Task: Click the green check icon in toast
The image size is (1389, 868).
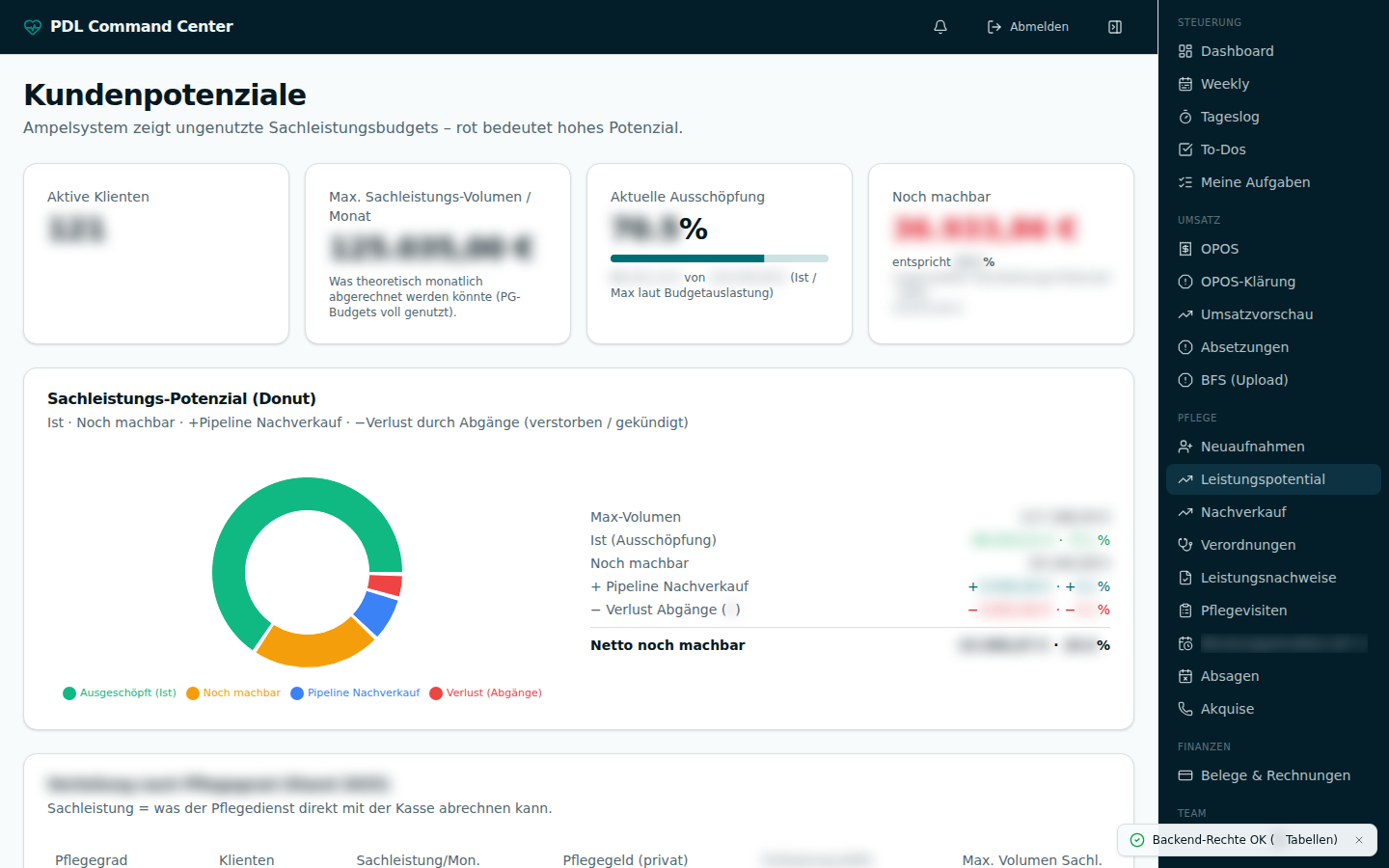Action: pyautogui.click(x=1137, y=840)
